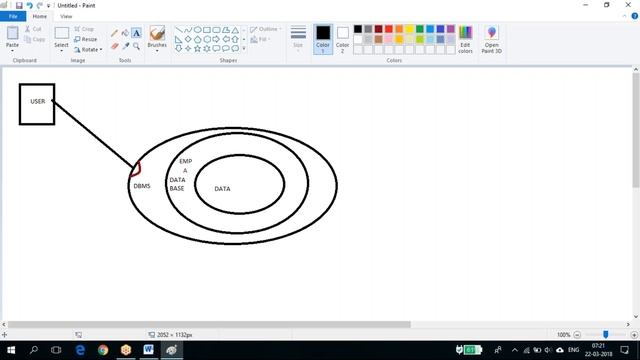The height and width of the screenshot is (360, 640).
Task: Select the Pentagon shape
Action: click(198, 39)
